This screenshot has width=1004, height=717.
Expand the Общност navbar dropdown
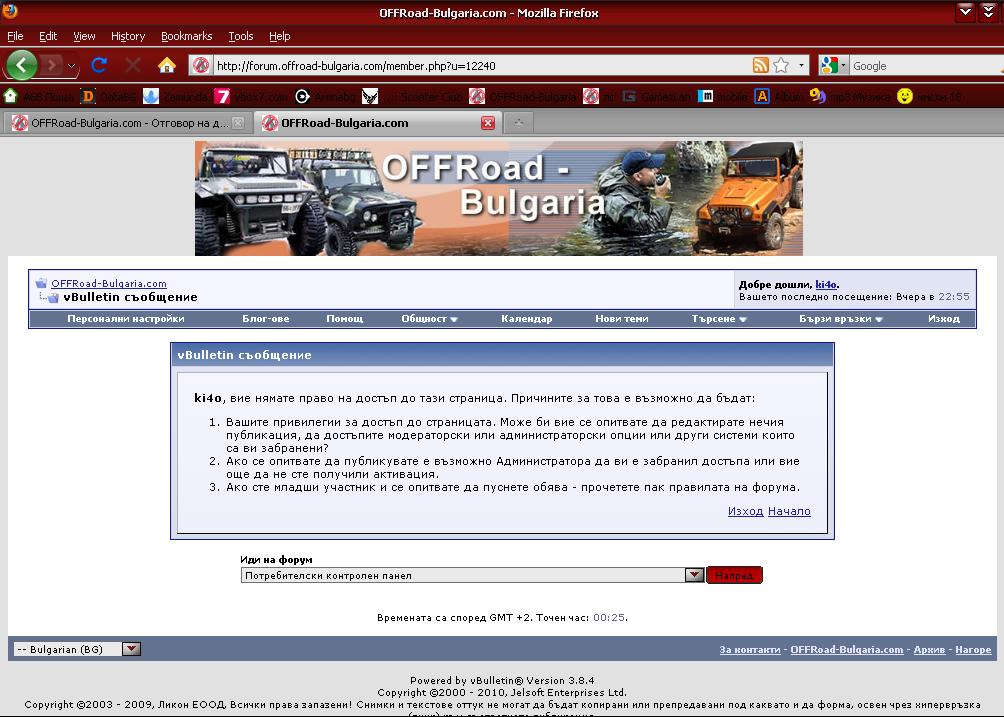(x=429, y=319)
